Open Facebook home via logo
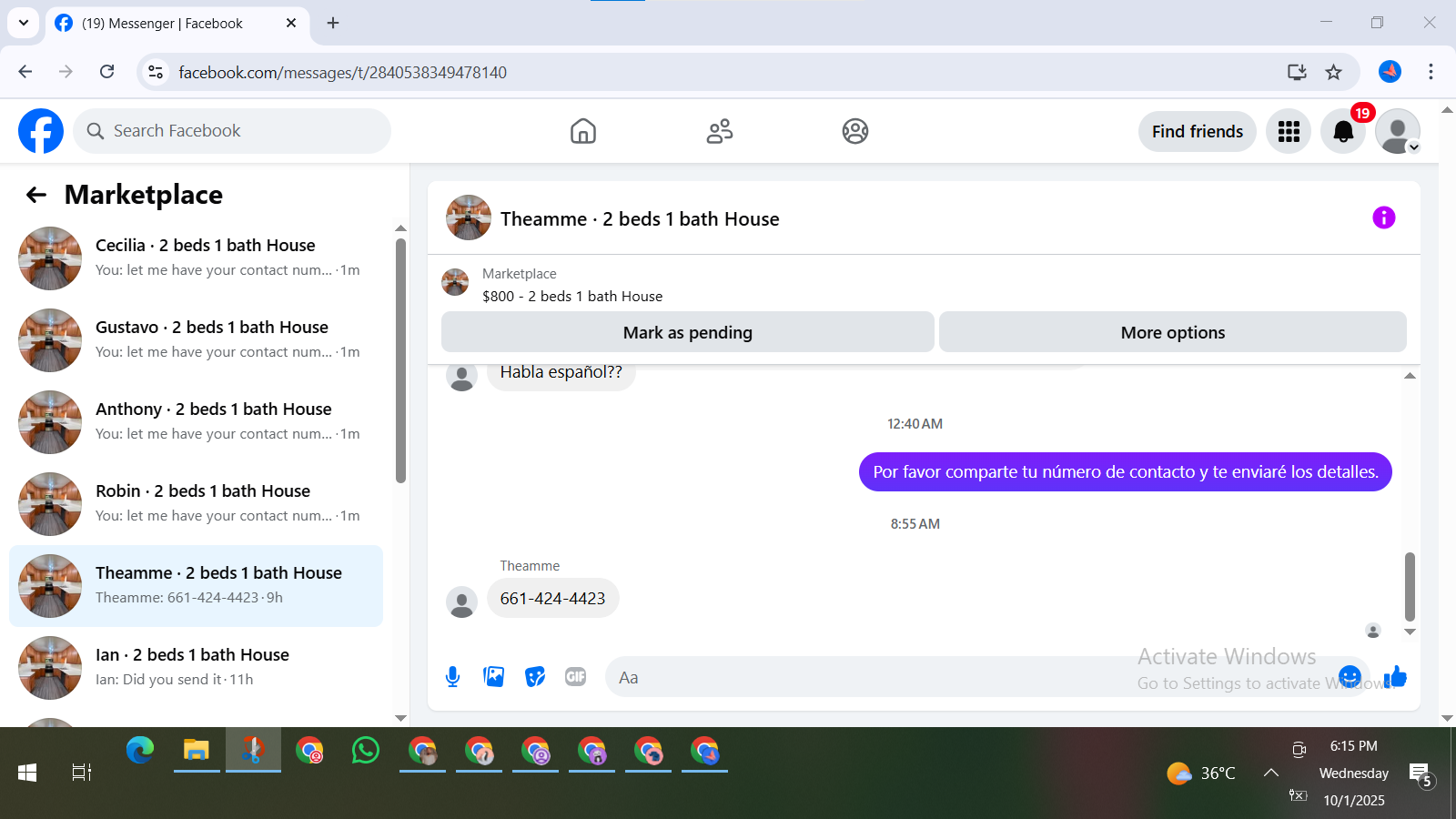 click(41, 131)
